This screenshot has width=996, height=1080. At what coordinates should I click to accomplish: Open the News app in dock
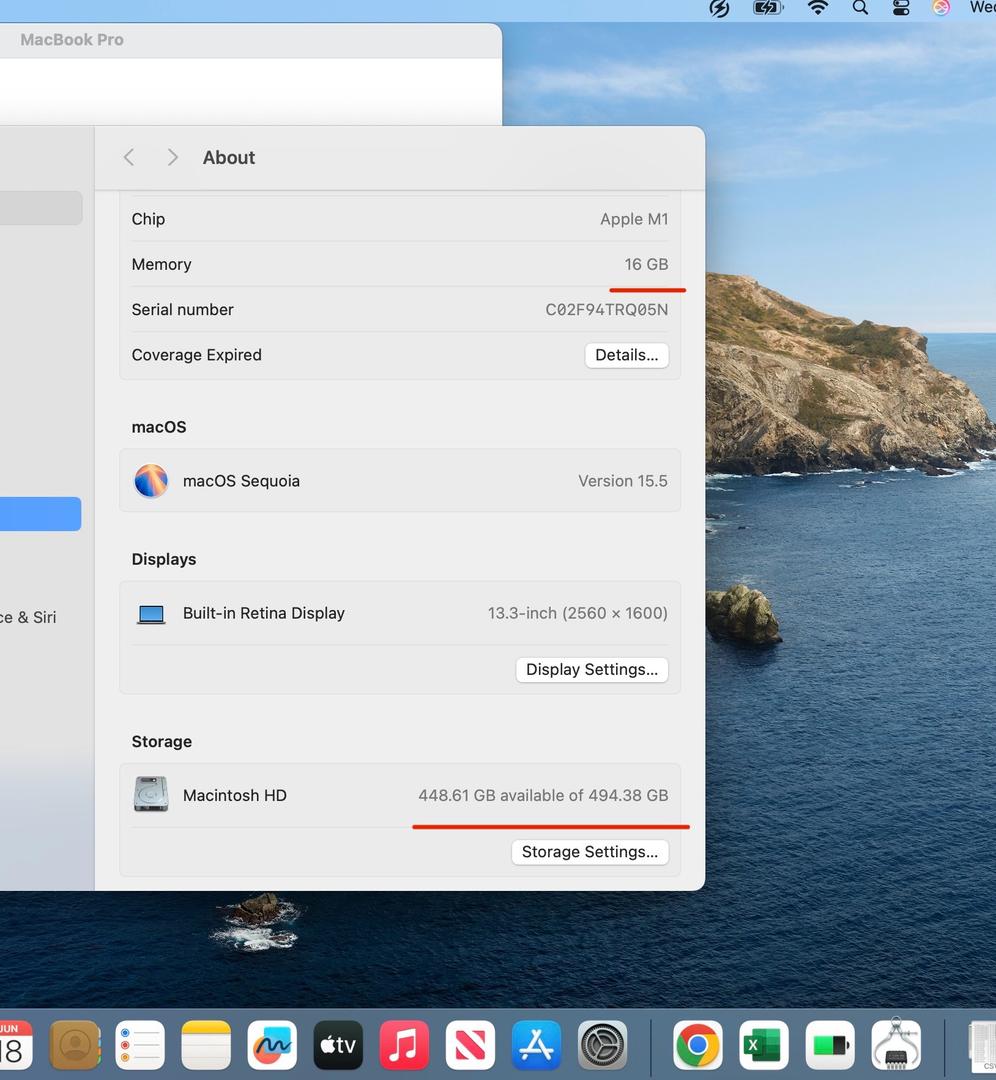coord(470,1046)
